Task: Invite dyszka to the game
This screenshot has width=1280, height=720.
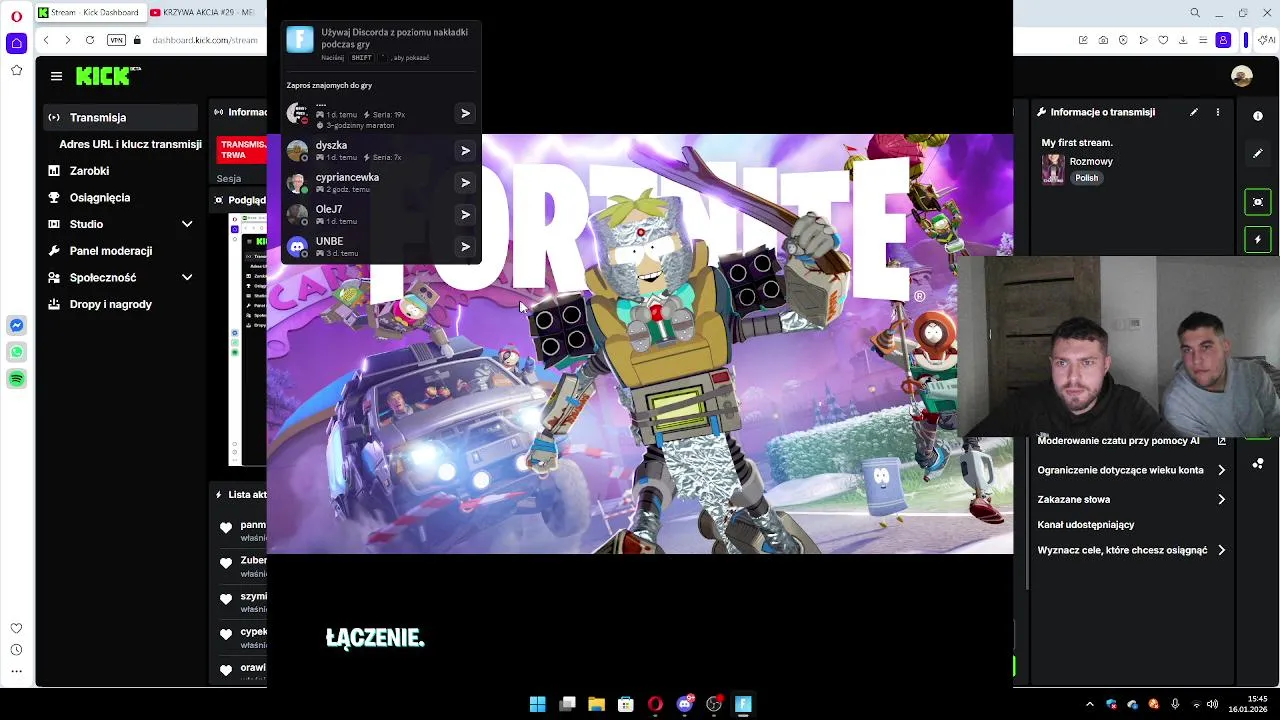Action: [x=465, y=151]
